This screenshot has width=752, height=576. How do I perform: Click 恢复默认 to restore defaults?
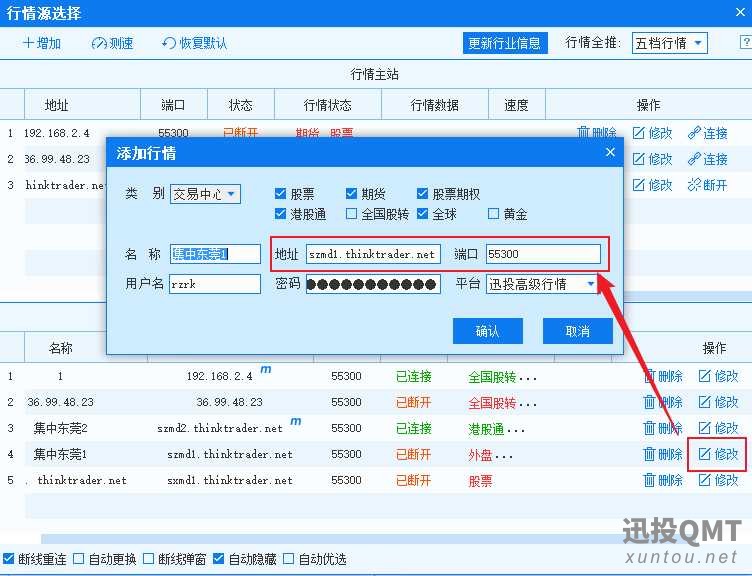point(194,44)
